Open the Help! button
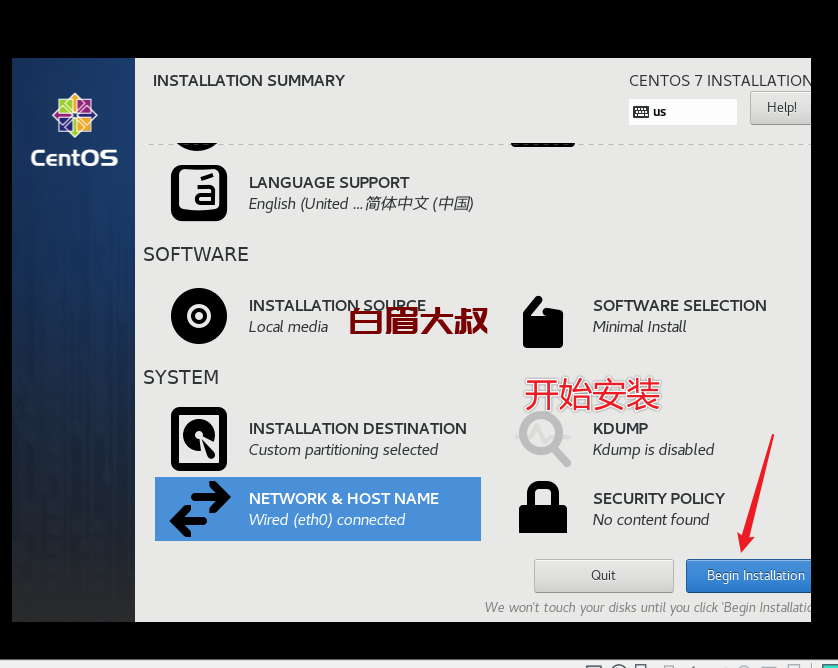This screenshot has height=668, width=838. 780,108
